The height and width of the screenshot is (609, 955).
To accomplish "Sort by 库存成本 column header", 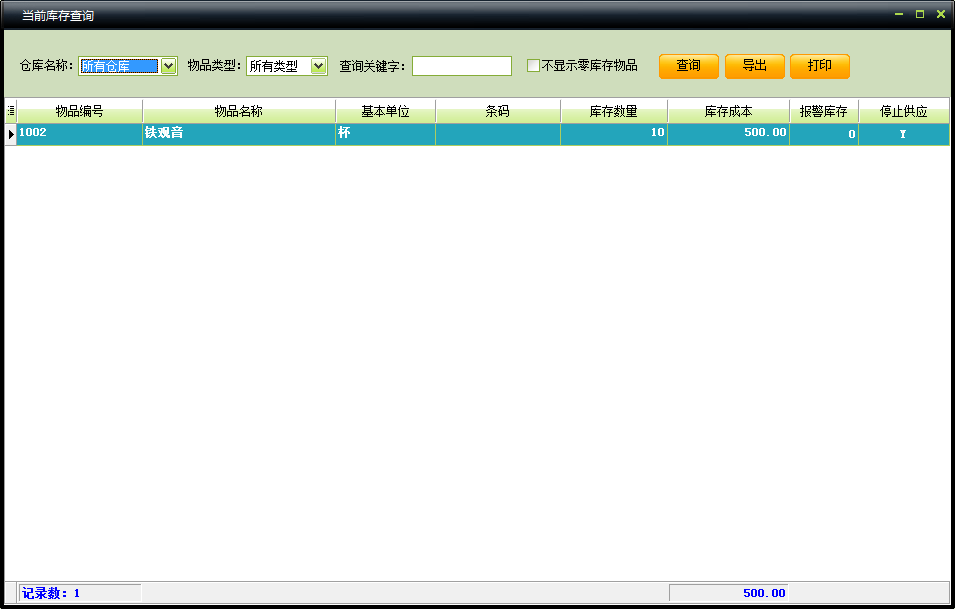I will click(728, 111).
